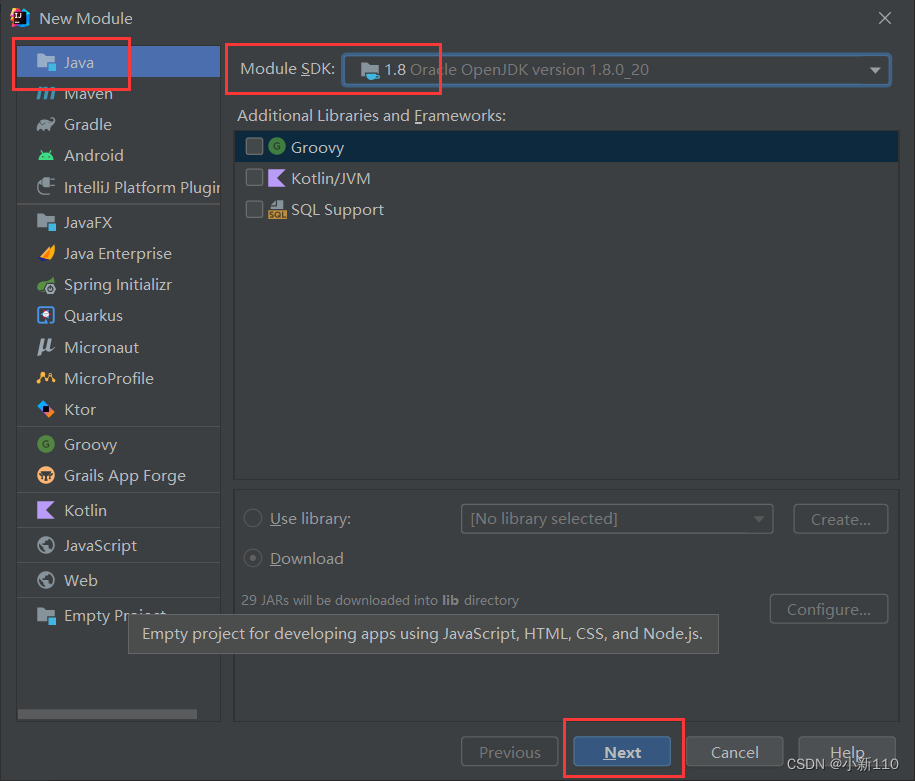This screenshot has width=915, height=781.
Task: Select the Java module type icon
Action: click(x=46, y=62)
